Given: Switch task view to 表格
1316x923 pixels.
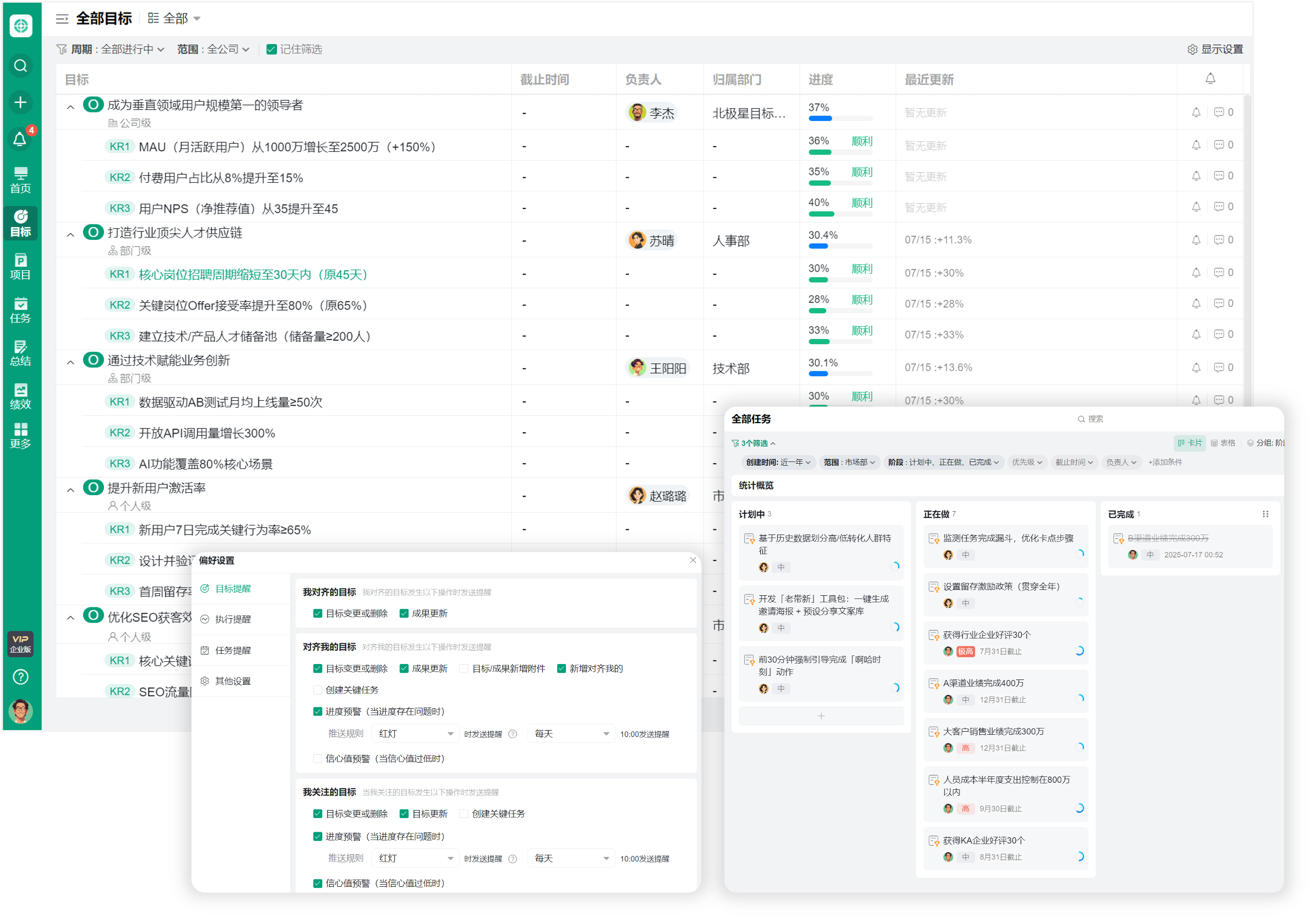Looking at the screenshot, I should (1223, 442).
